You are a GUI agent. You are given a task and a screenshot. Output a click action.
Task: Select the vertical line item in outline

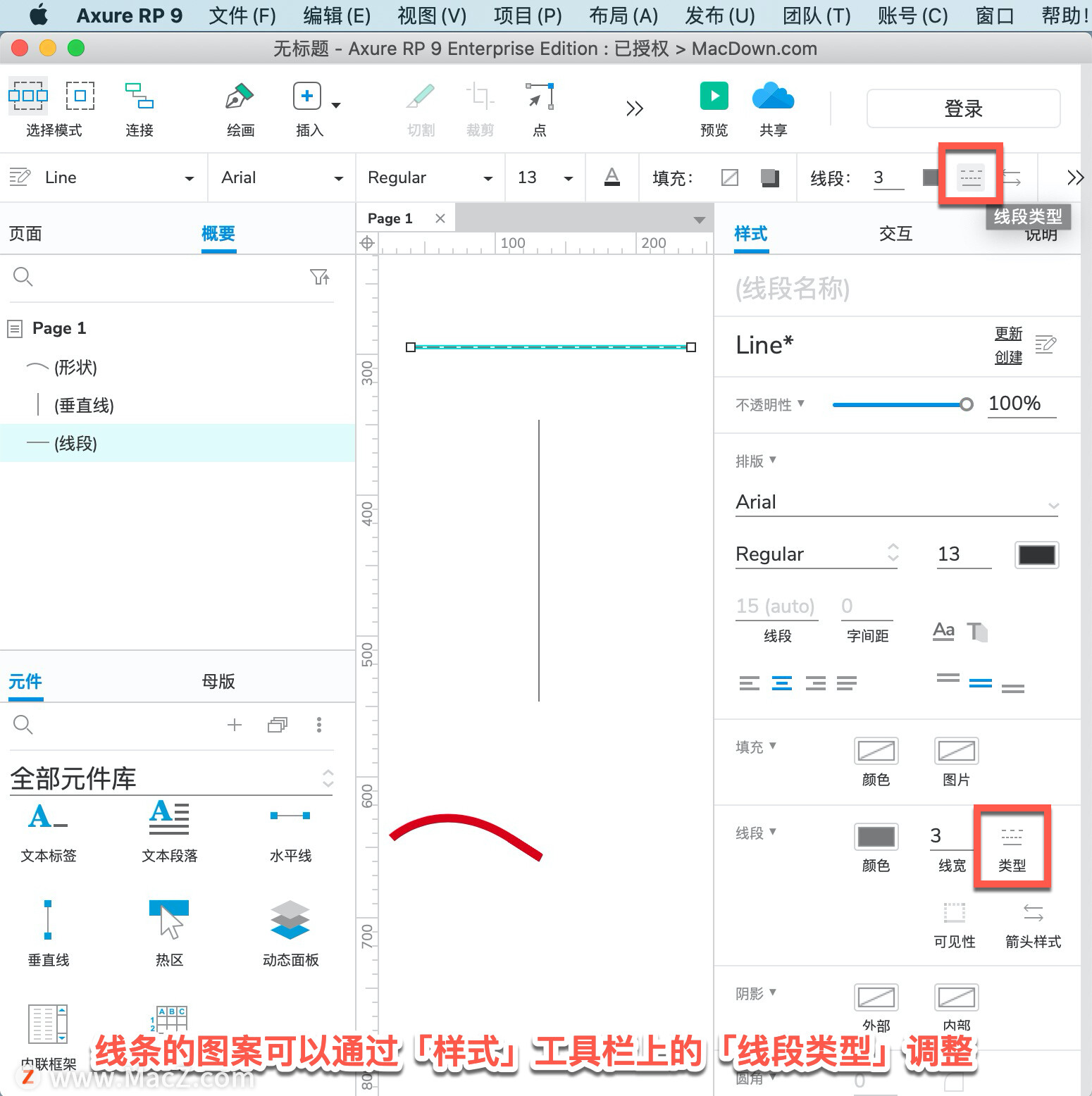(x=84, y=405)
